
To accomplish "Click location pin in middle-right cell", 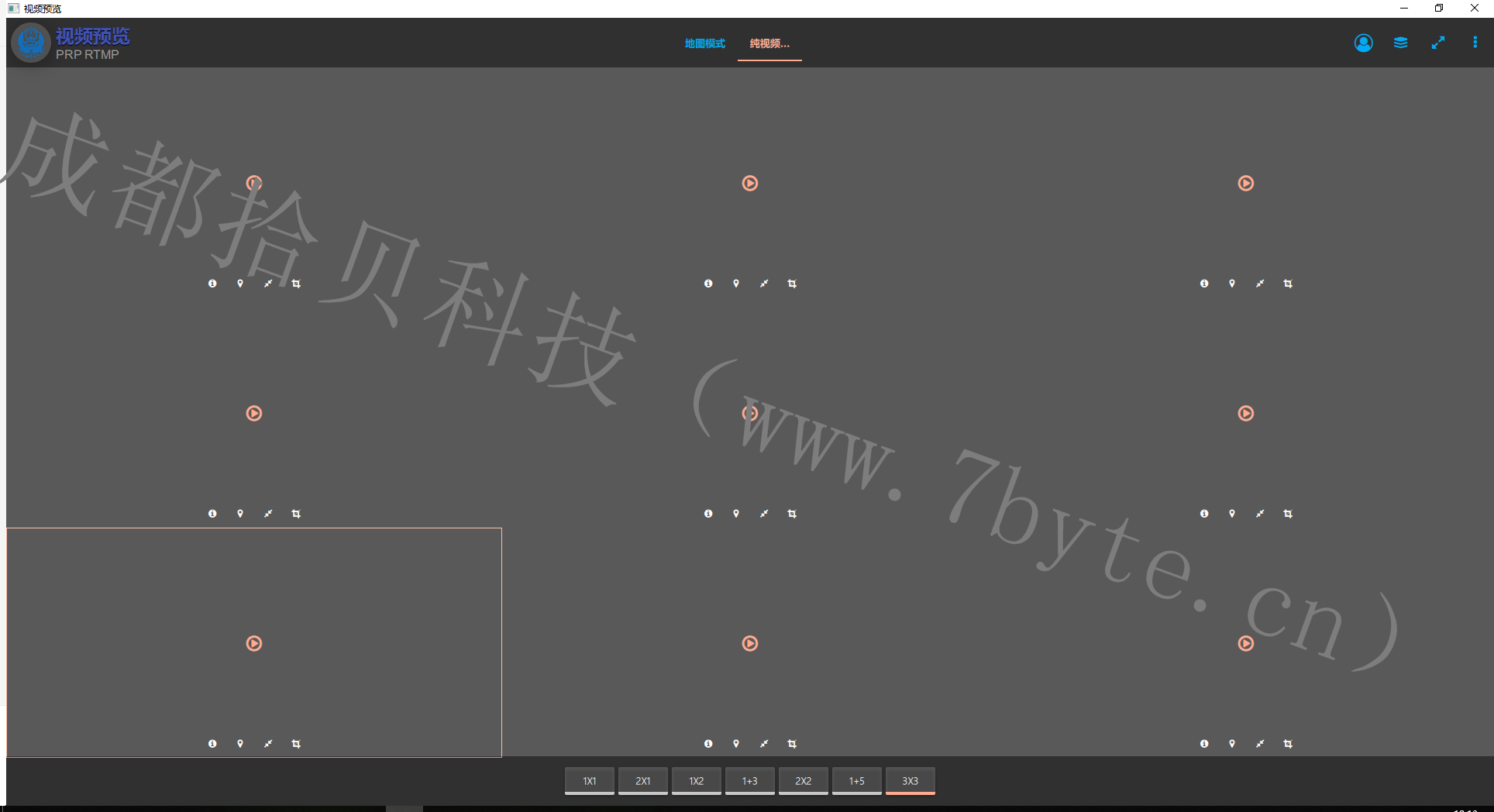I will click(1232, 514).
